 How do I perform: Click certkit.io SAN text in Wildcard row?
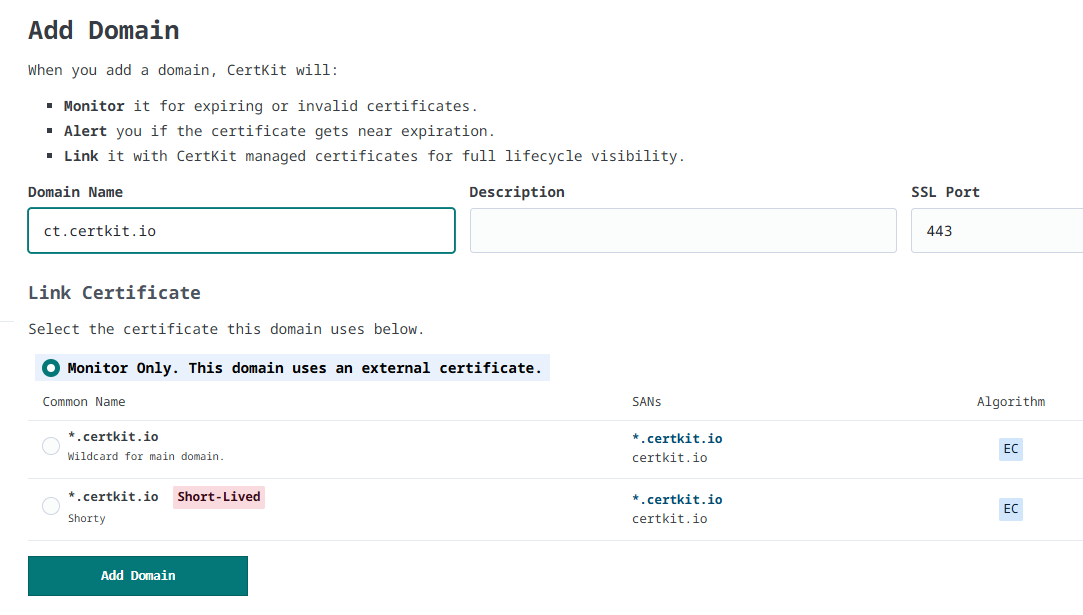point(669,458)
